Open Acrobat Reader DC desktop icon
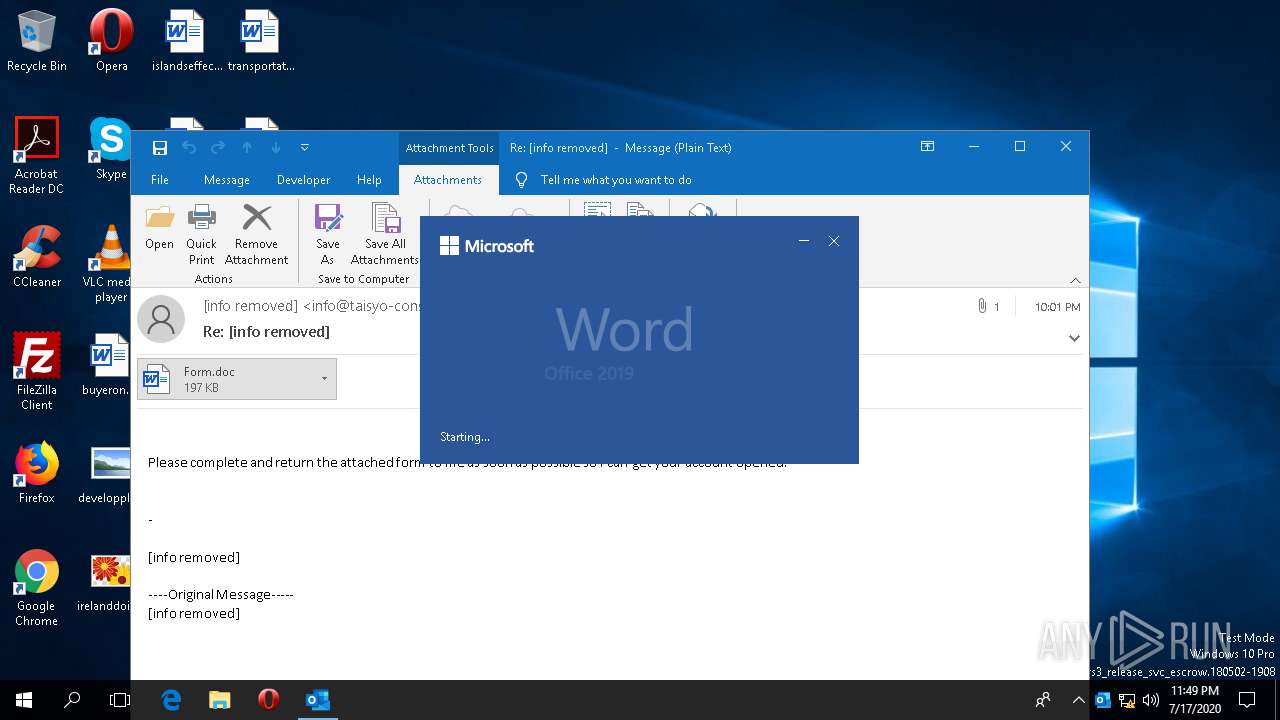The height and width of the screenshot is (720, 1280). (x=37, y=156)
